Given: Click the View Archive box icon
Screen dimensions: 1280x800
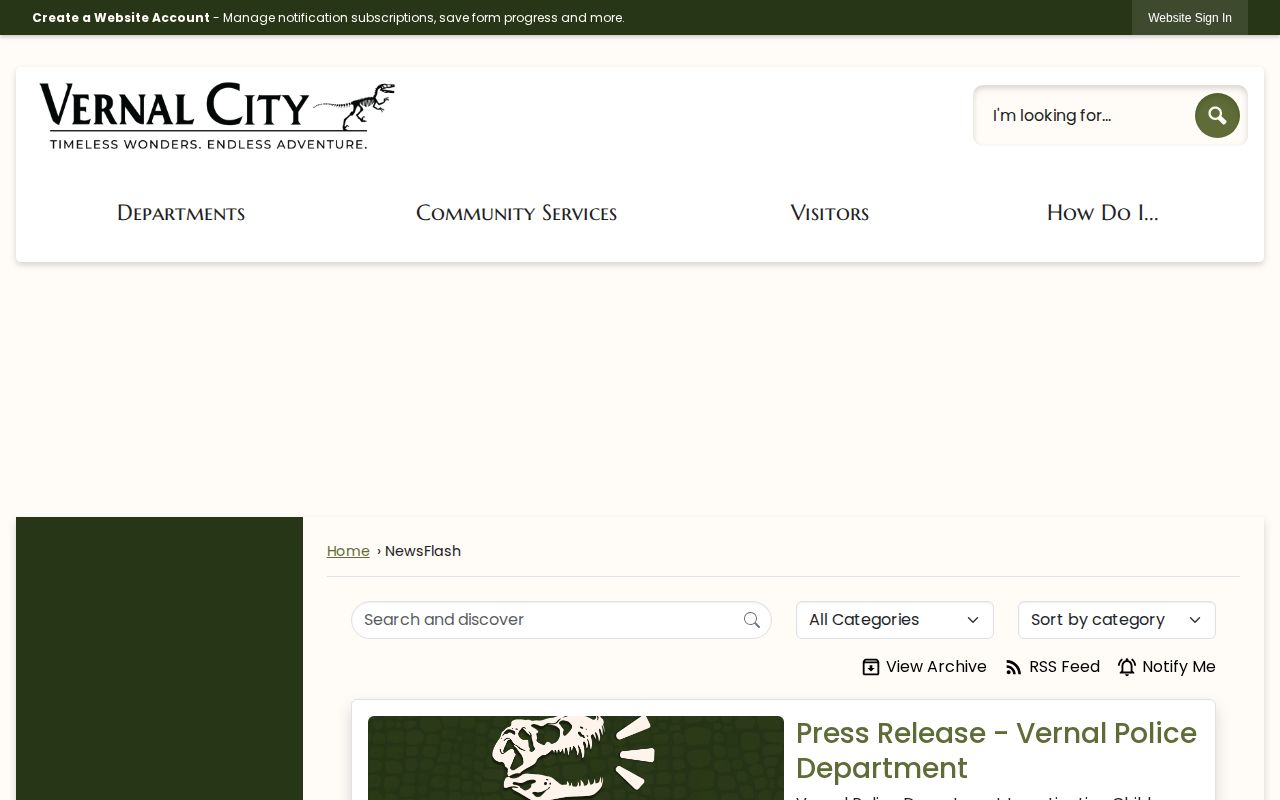Looking at the screenshot, I should [x=871, y=667].
